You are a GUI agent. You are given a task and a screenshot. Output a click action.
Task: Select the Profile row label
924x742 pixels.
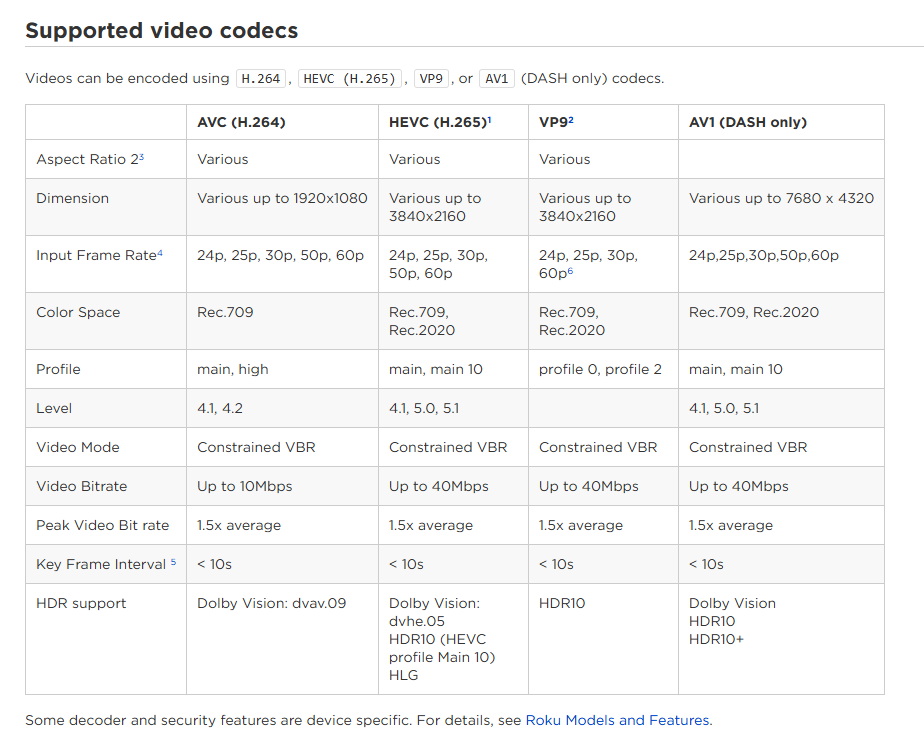pos(58,369)
